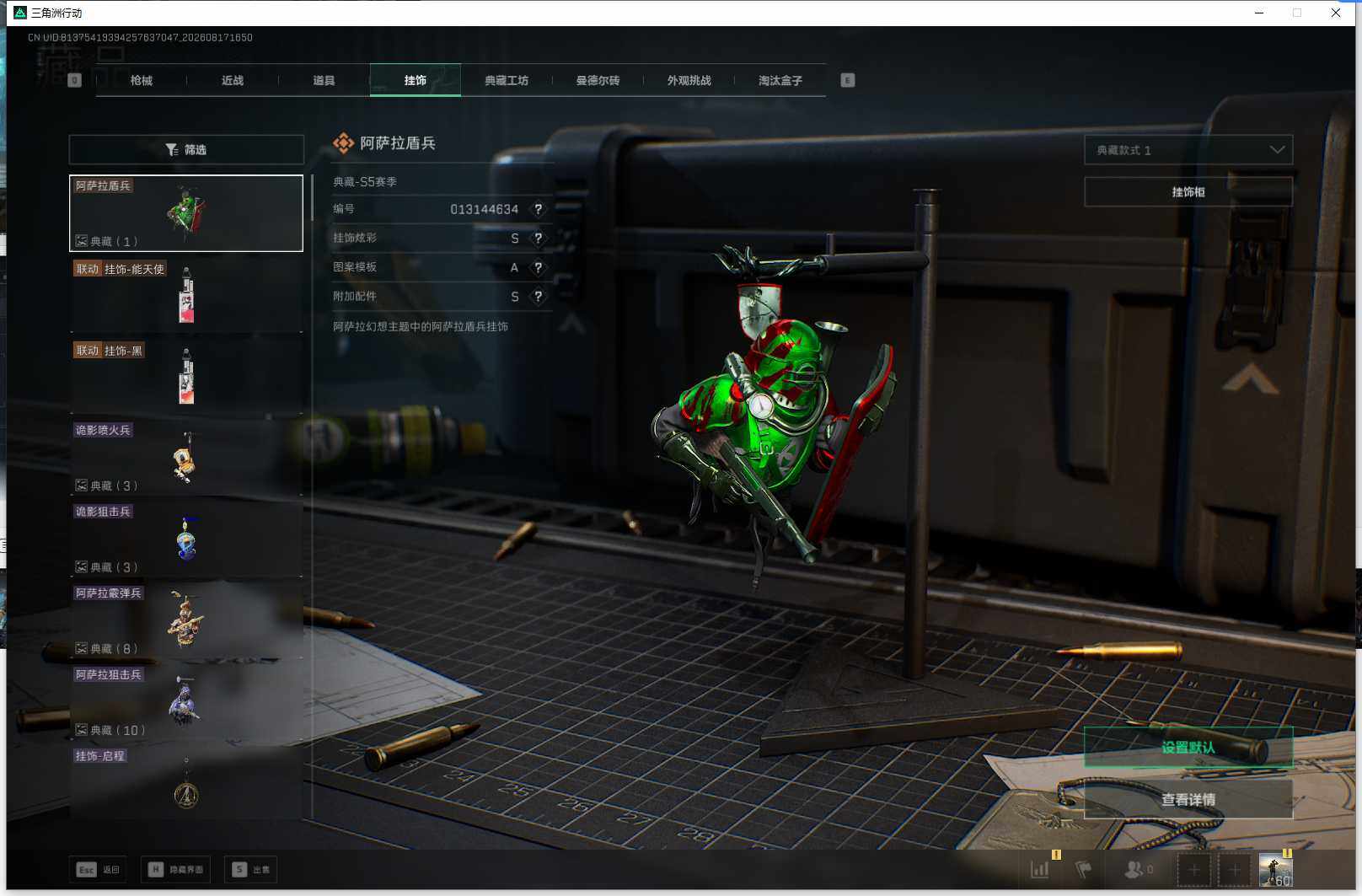This screenshot has width=1362, height=896.
Task: Choose the 诡影狙击兵 charm card
Action: (x=186, y=539)
